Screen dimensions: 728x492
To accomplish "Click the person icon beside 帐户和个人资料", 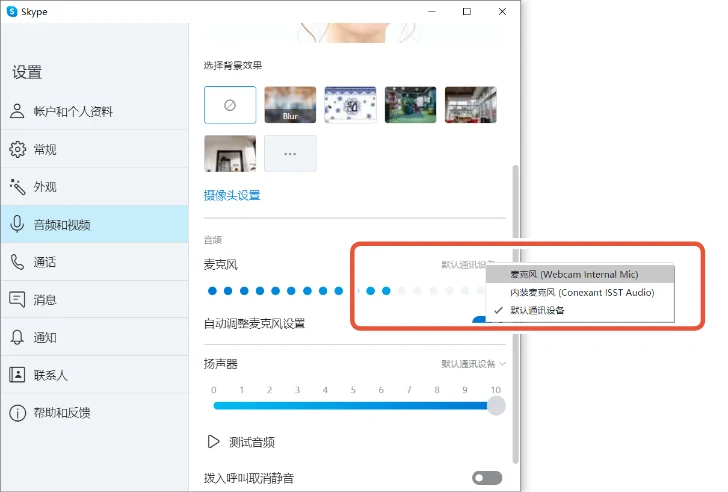I will (x=17, y=111).
